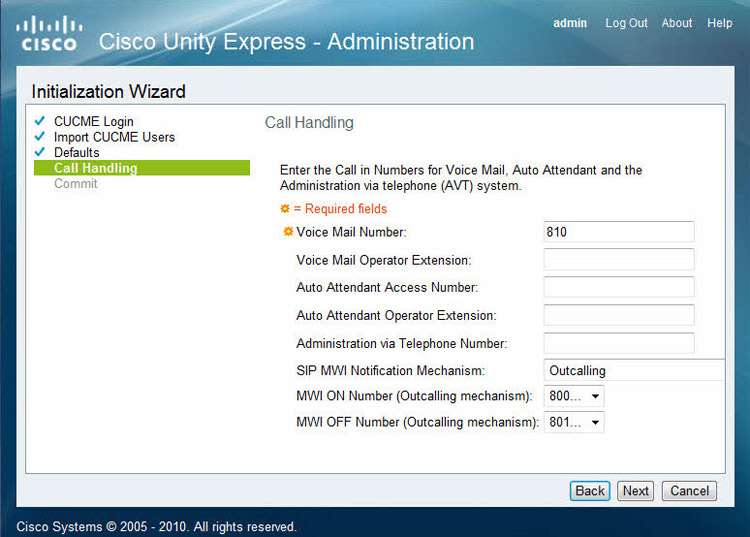This screenshot has width=750, height=537.
Task: Click the Initialization Wizard heading
Action: point(109,91)
